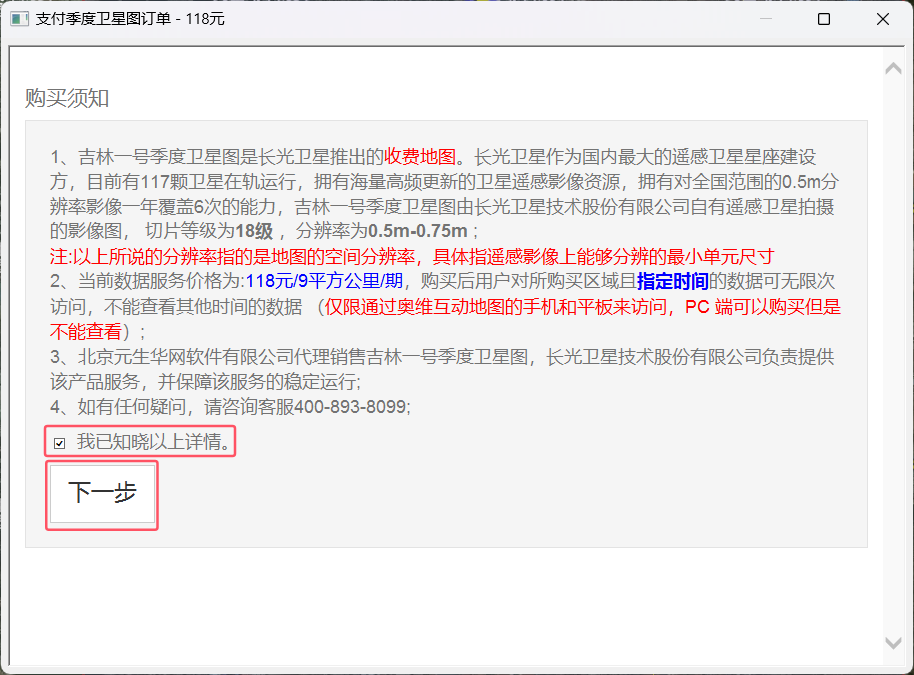Click the app icon in the title bar
Screen dimensions: 914x675
(18, 19)
